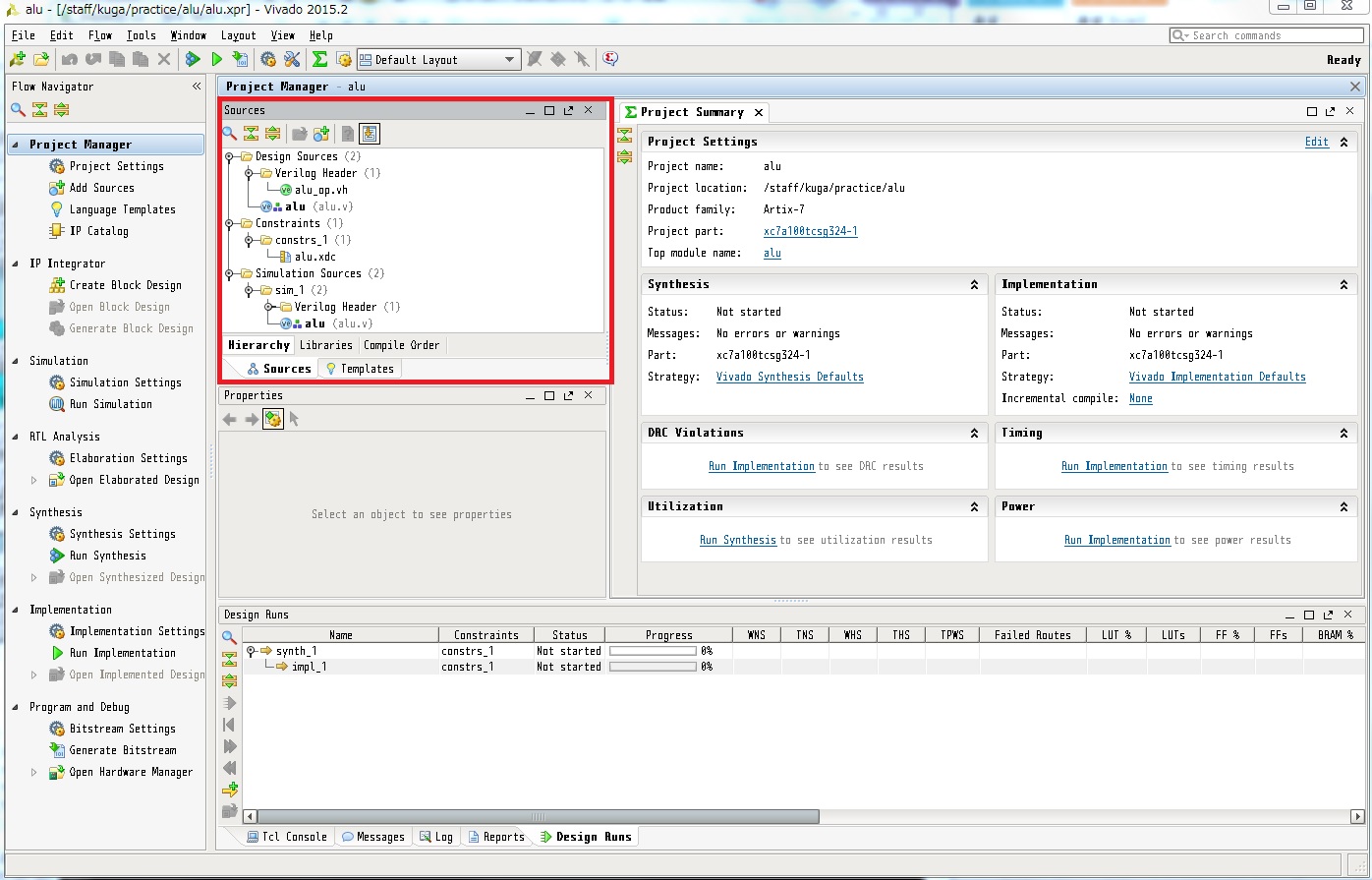Click Run Simulation in the Flow Navigator

[111, 404]
